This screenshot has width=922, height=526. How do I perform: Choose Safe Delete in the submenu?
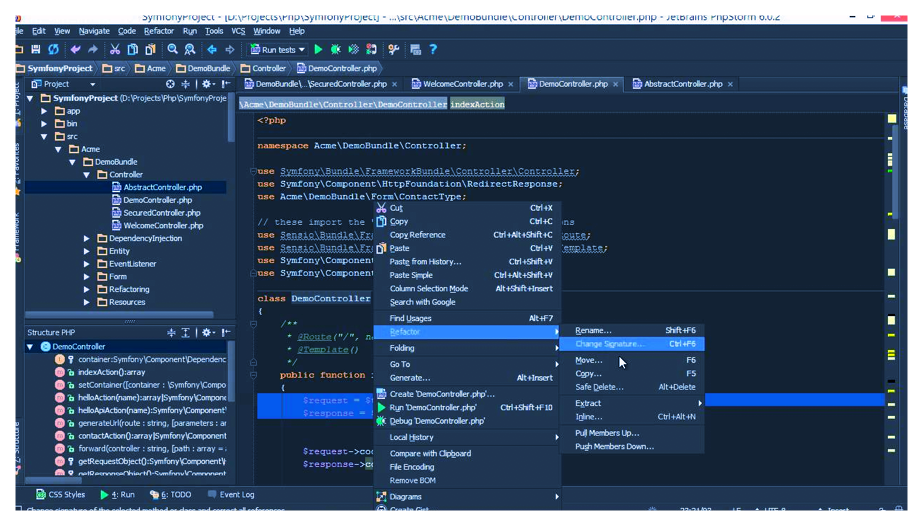pyautogui.click(x=632, y=387)
